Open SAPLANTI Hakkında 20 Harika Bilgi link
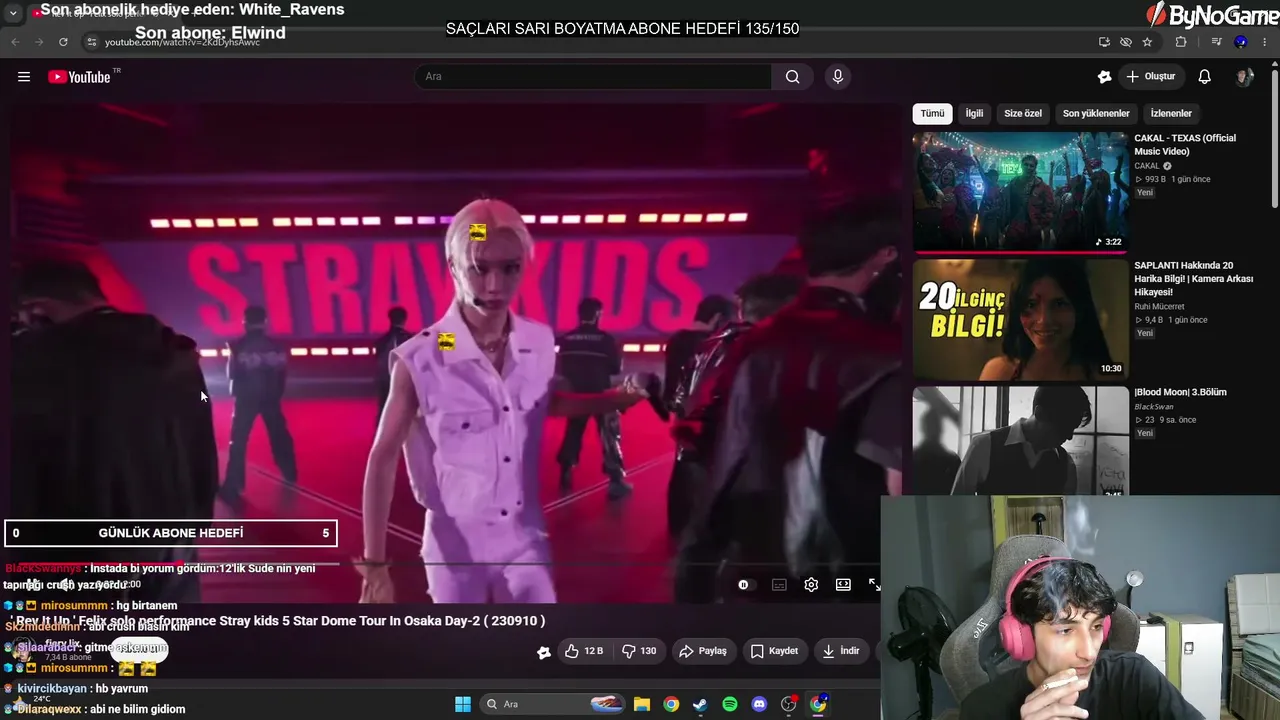Screen dimensions: 1280x720 (x=1194, y=279)
